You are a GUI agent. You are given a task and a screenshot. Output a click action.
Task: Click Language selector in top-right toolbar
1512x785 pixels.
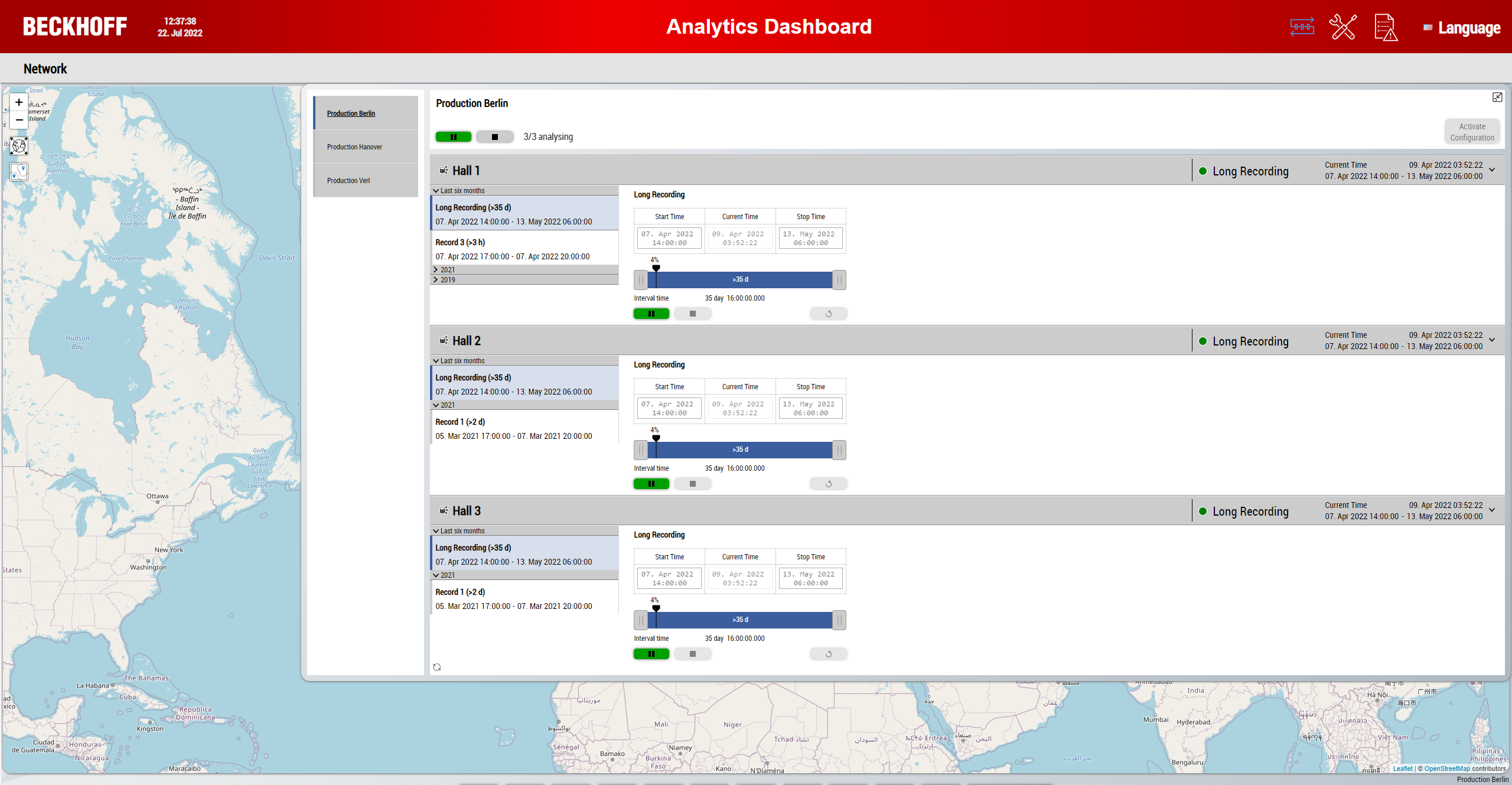1462,27
